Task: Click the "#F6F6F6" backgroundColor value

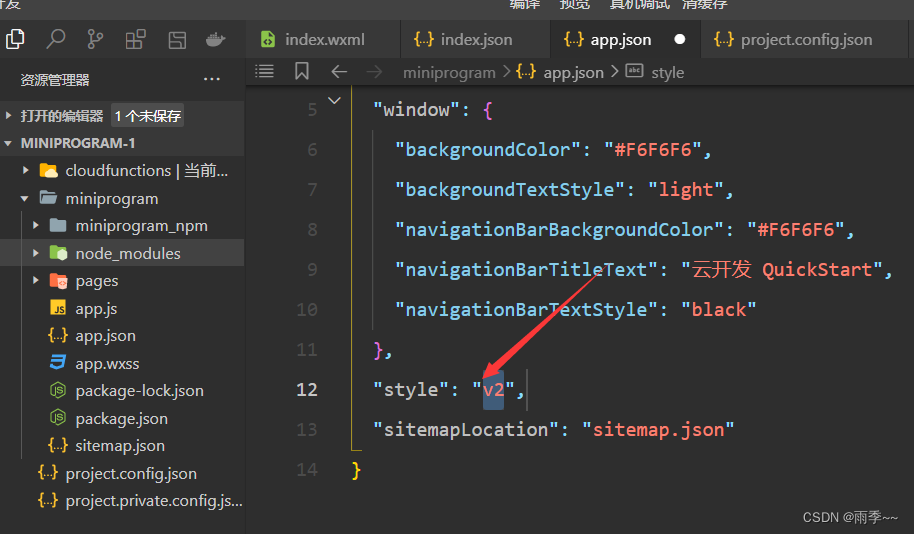Action: tap(653, 150)
